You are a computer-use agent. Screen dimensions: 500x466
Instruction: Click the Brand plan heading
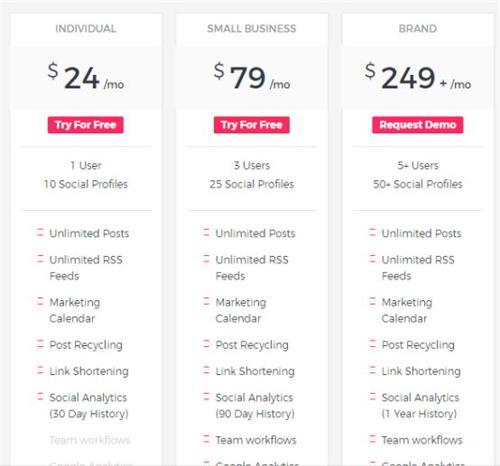(418, 29)
